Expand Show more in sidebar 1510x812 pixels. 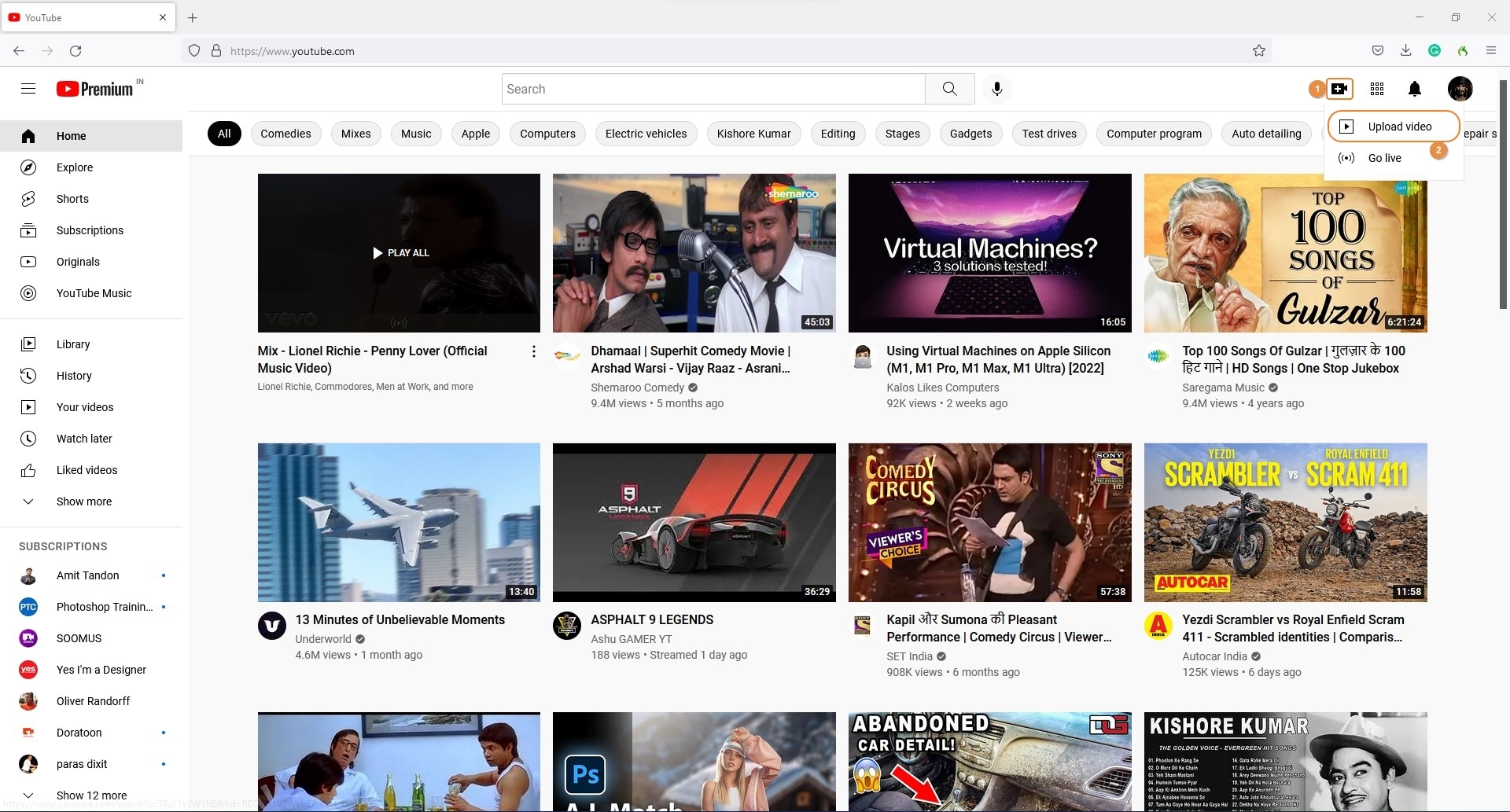(91, 502)
